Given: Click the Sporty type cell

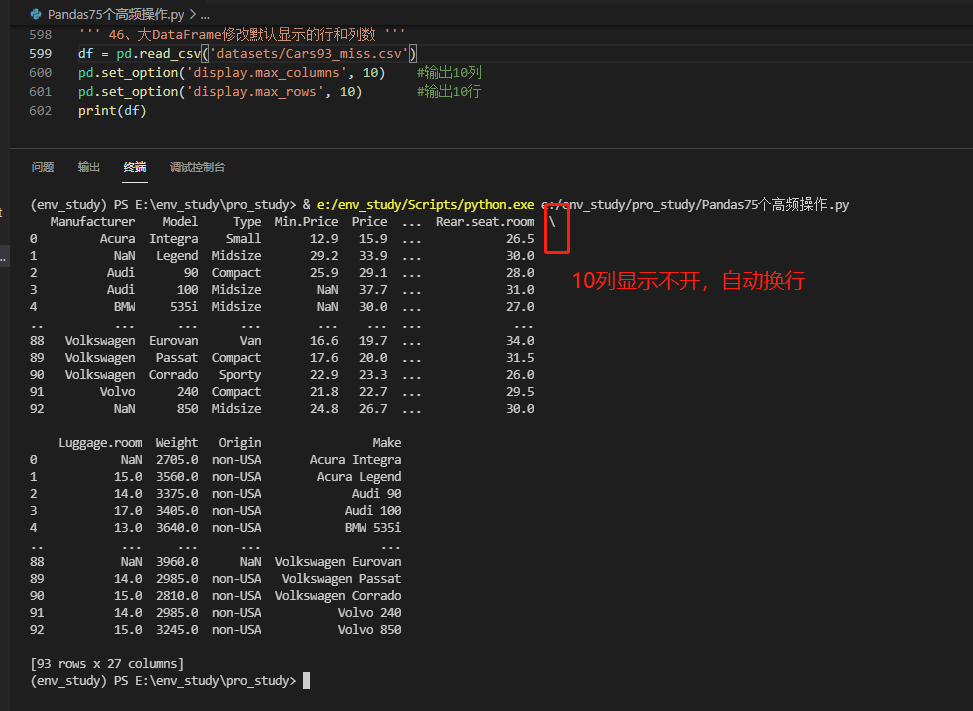Looking at the screenshot, I should click(240, 375).
